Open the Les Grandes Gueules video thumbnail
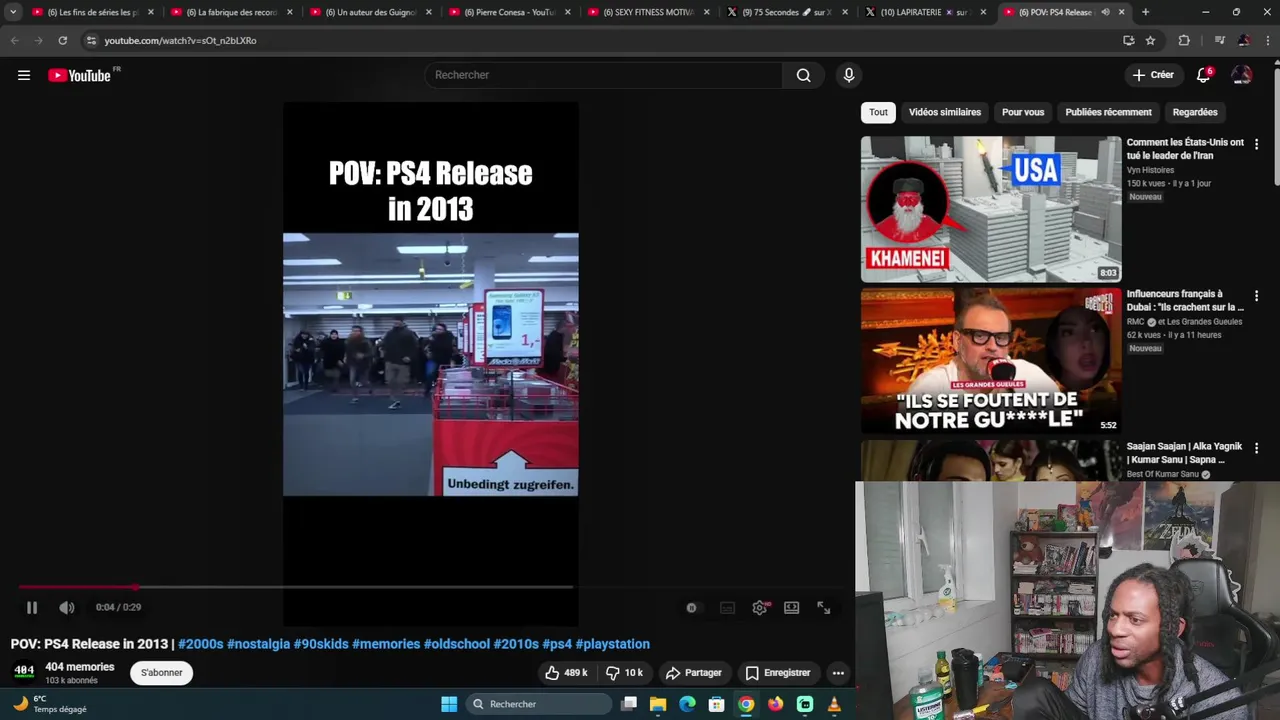Image resolution: width=1280 pixels, height=720 pixels. click(x=991, y=361)
